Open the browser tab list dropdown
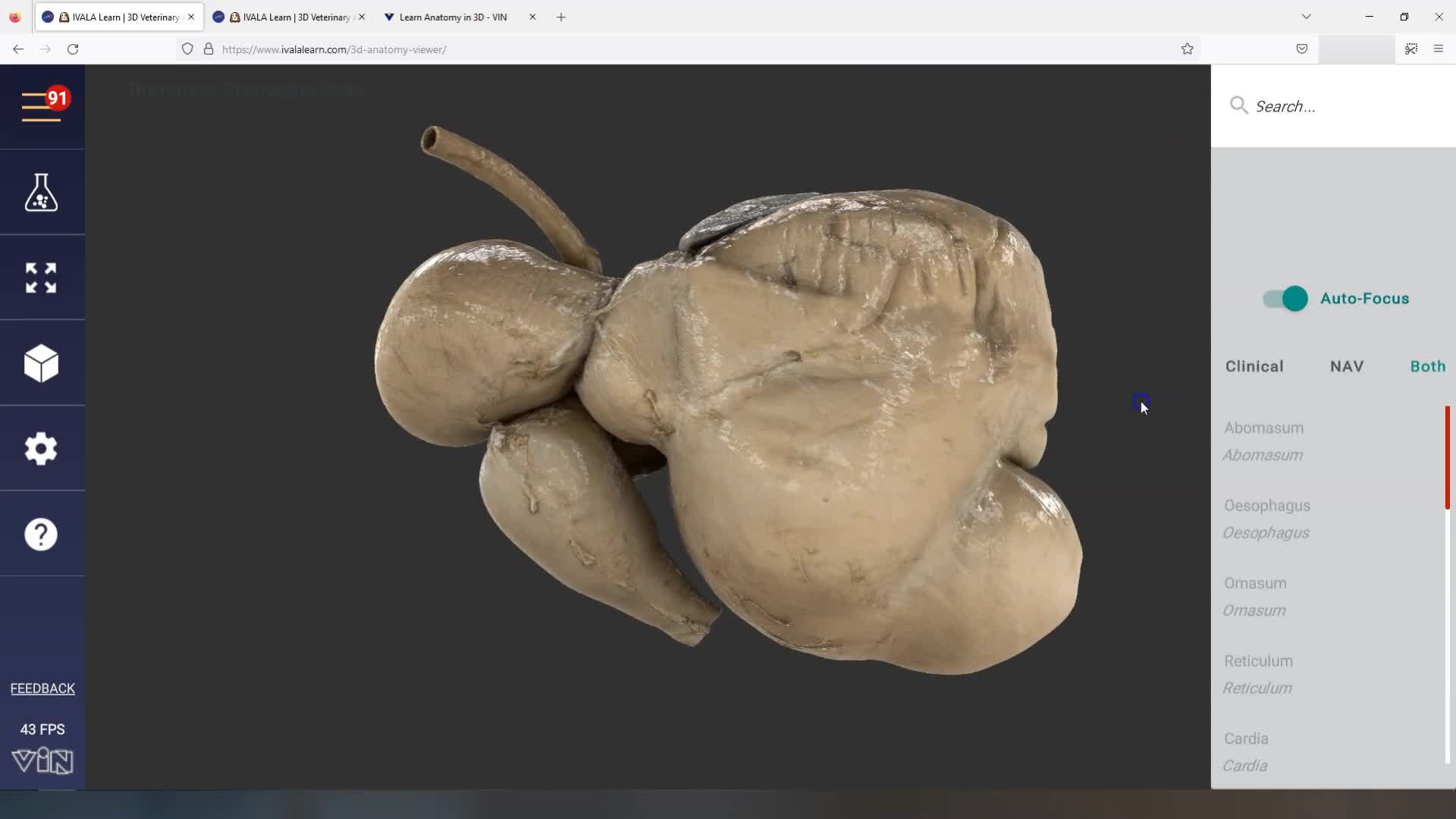Screen dimensions: 1456x819 click(1307, 16)
